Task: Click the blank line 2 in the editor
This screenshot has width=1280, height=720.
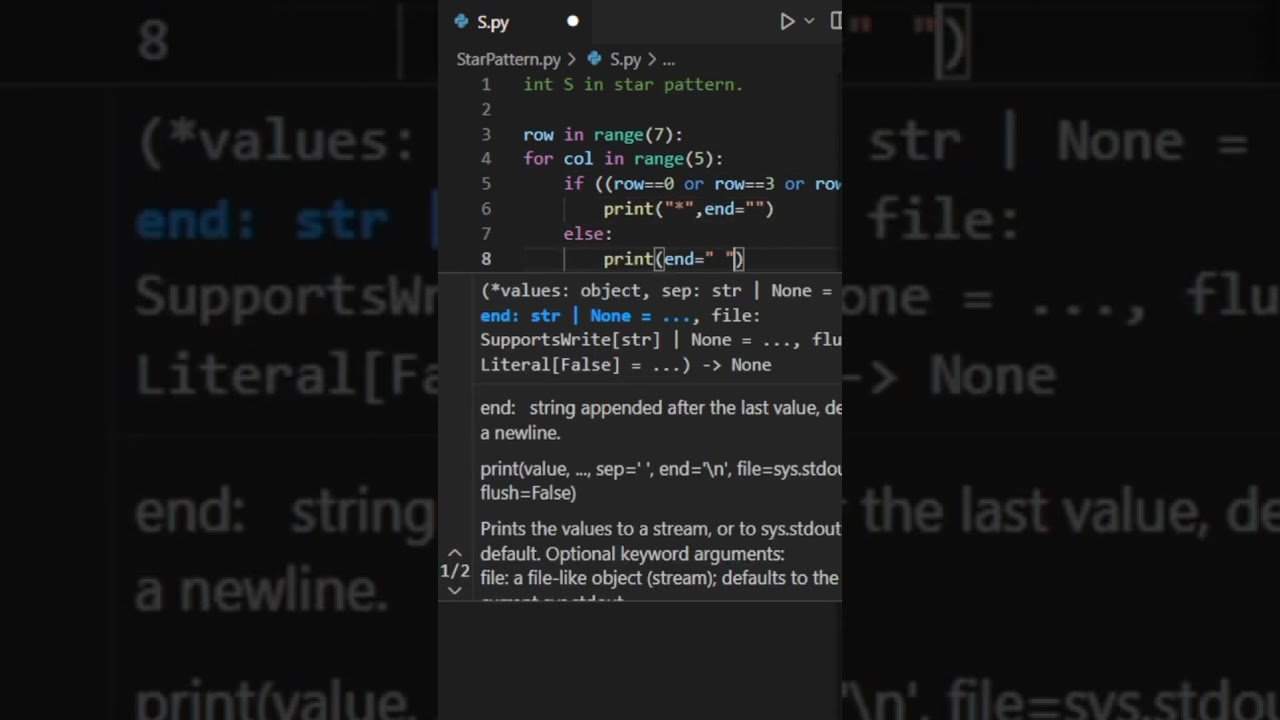Action: pos(680,109)
